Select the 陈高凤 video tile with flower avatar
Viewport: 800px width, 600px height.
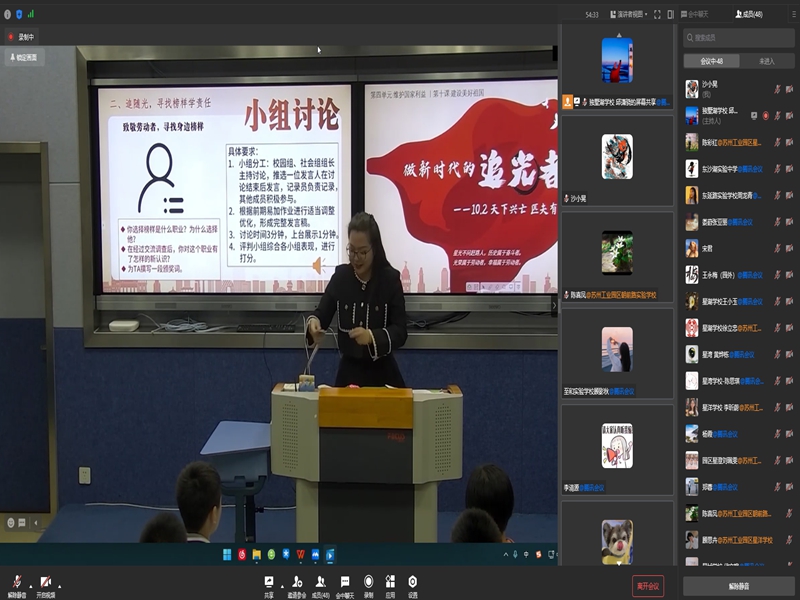point(617,257)
